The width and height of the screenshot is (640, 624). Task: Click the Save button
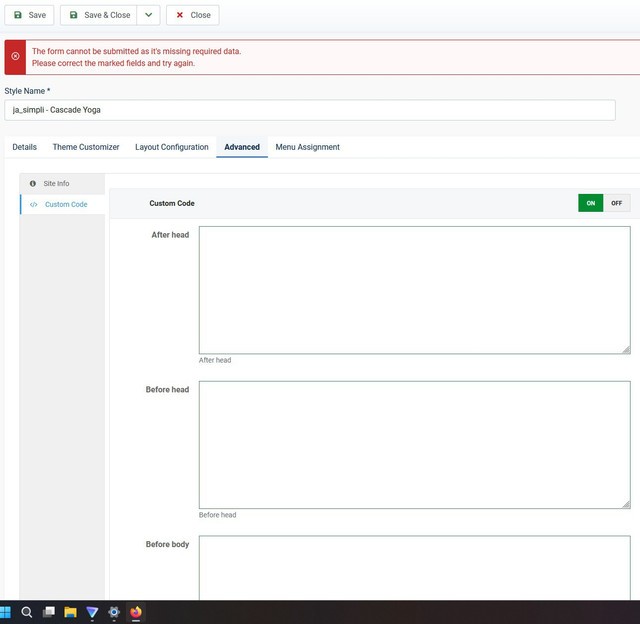click(29, 15)
